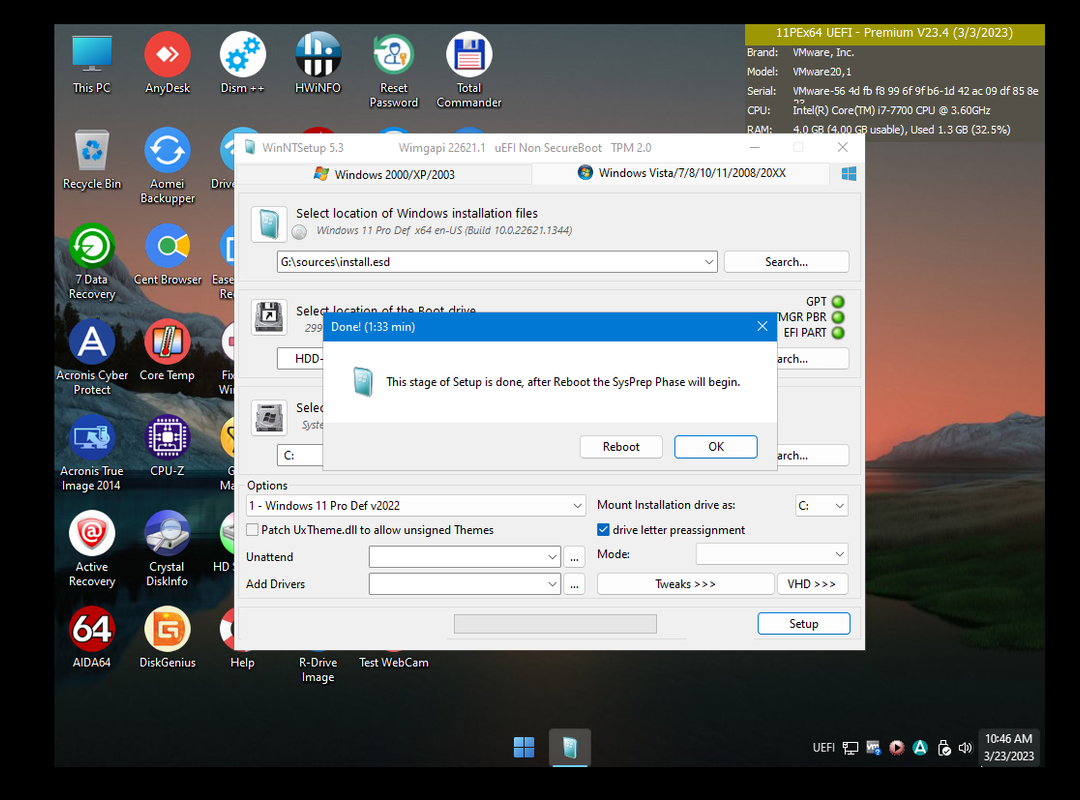
Task: Launch the DiskGenius desktop icon
Action: tap(167, 639)
